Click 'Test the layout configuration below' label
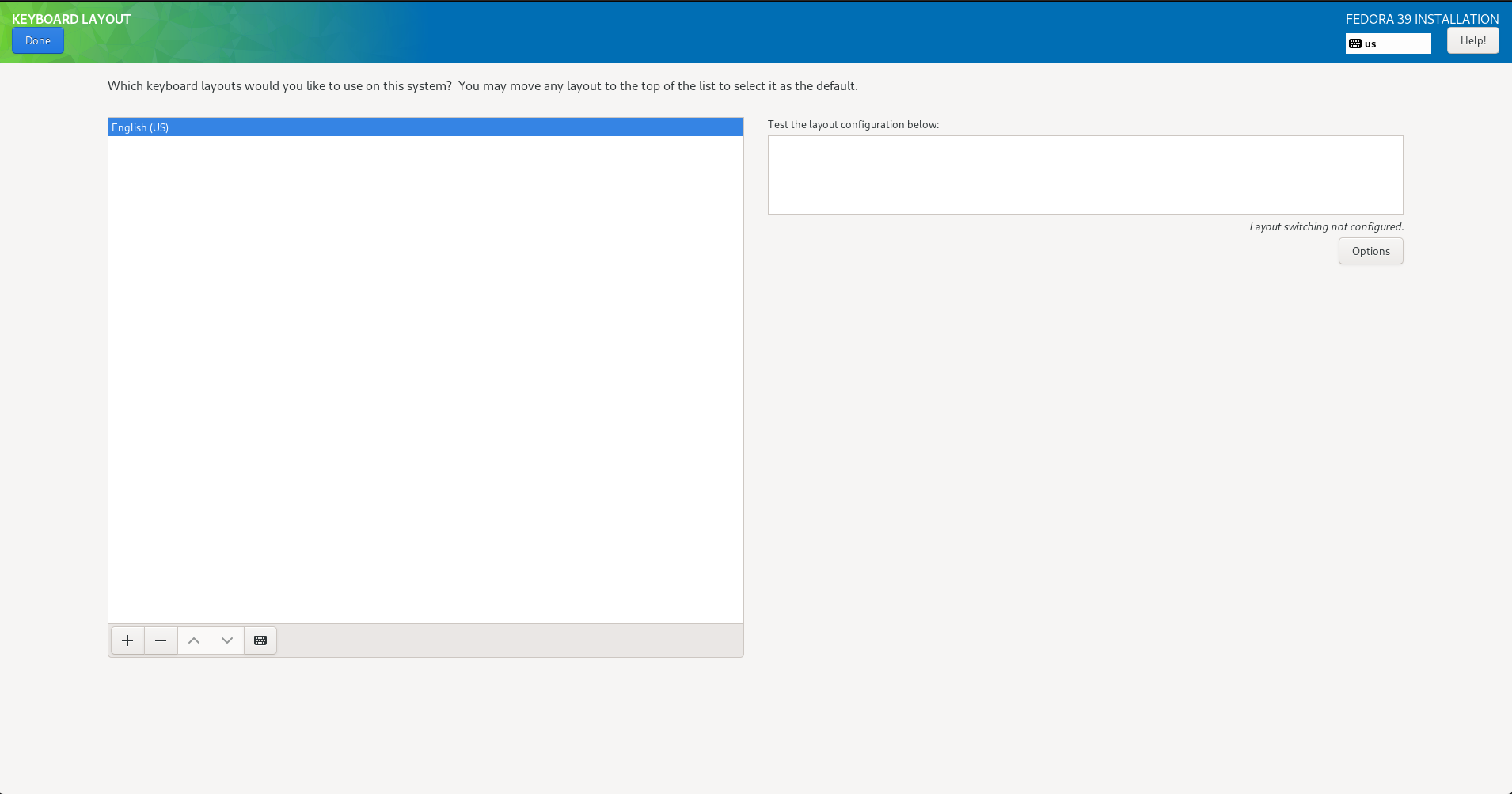This screenshot has width=1512, height=794. (853, 124)
